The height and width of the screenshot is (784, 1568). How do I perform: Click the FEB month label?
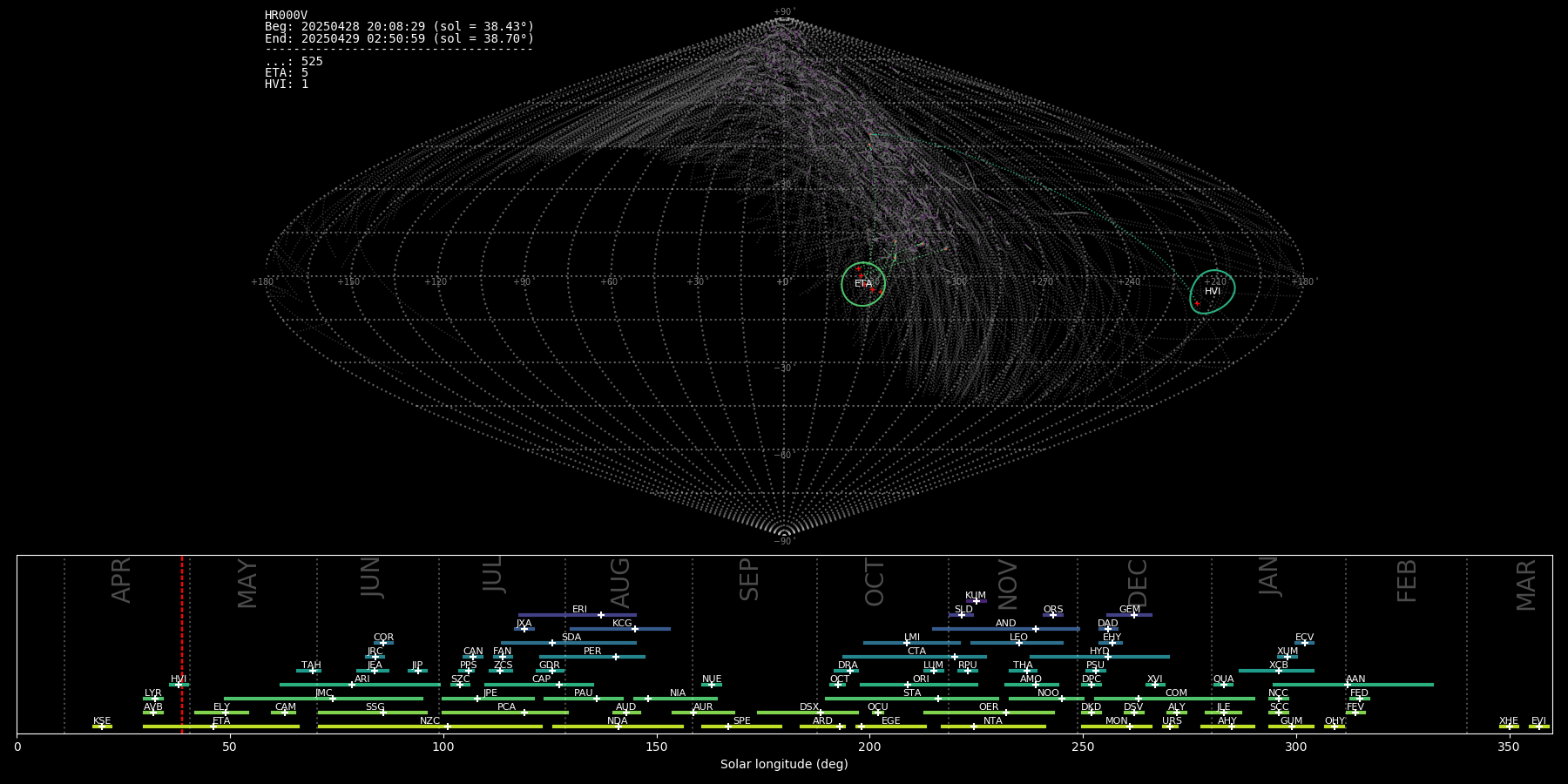1407,581
